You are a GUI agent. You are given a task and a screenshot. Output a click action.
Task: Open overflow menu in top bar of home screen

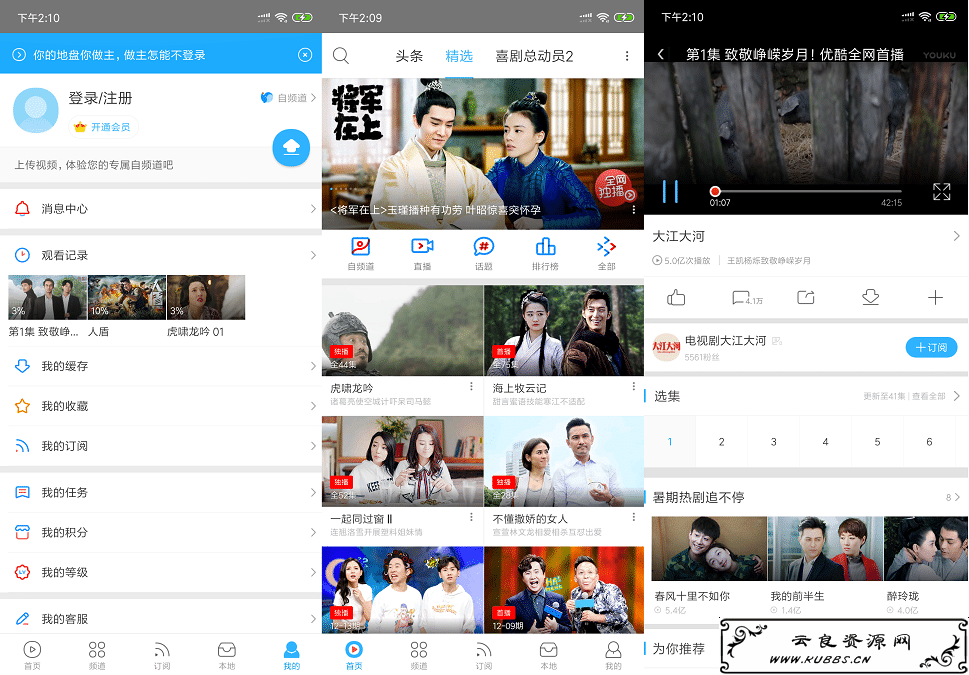[x=627, y=56]
